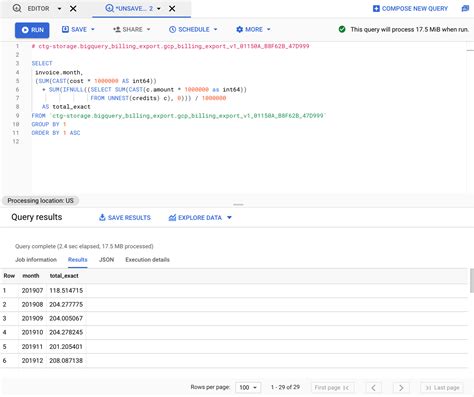Click the value 204.005067
The height and width of the screenshot is (397, 474).
tap(66, 319)
